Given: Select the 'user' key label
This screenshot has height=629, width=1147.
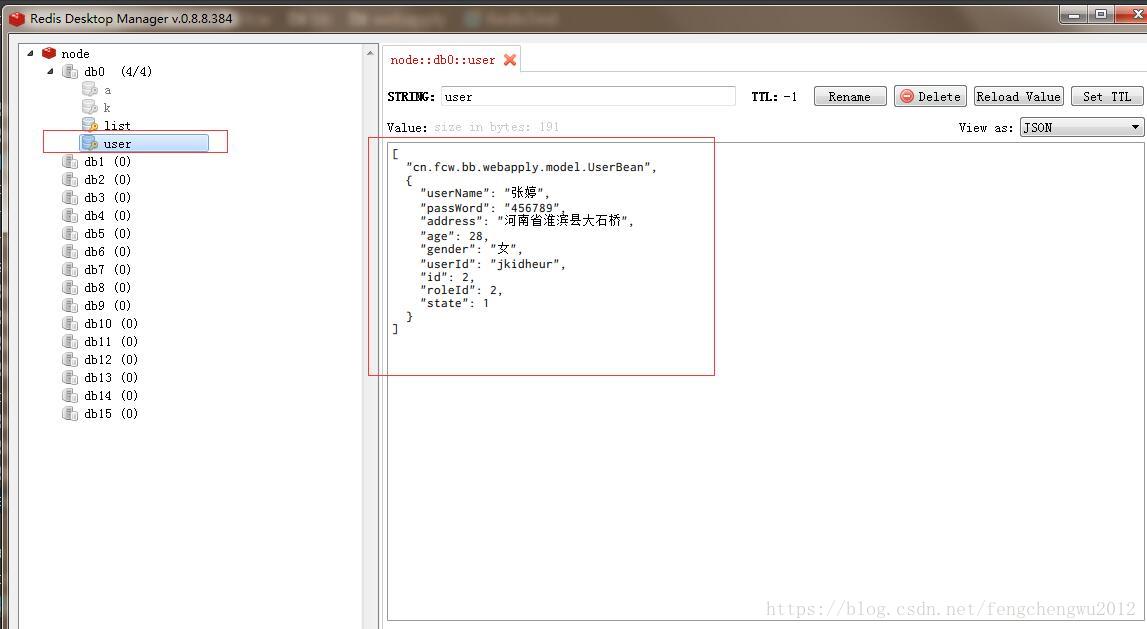Looking at the screenshot, I should tap(117, 144).
